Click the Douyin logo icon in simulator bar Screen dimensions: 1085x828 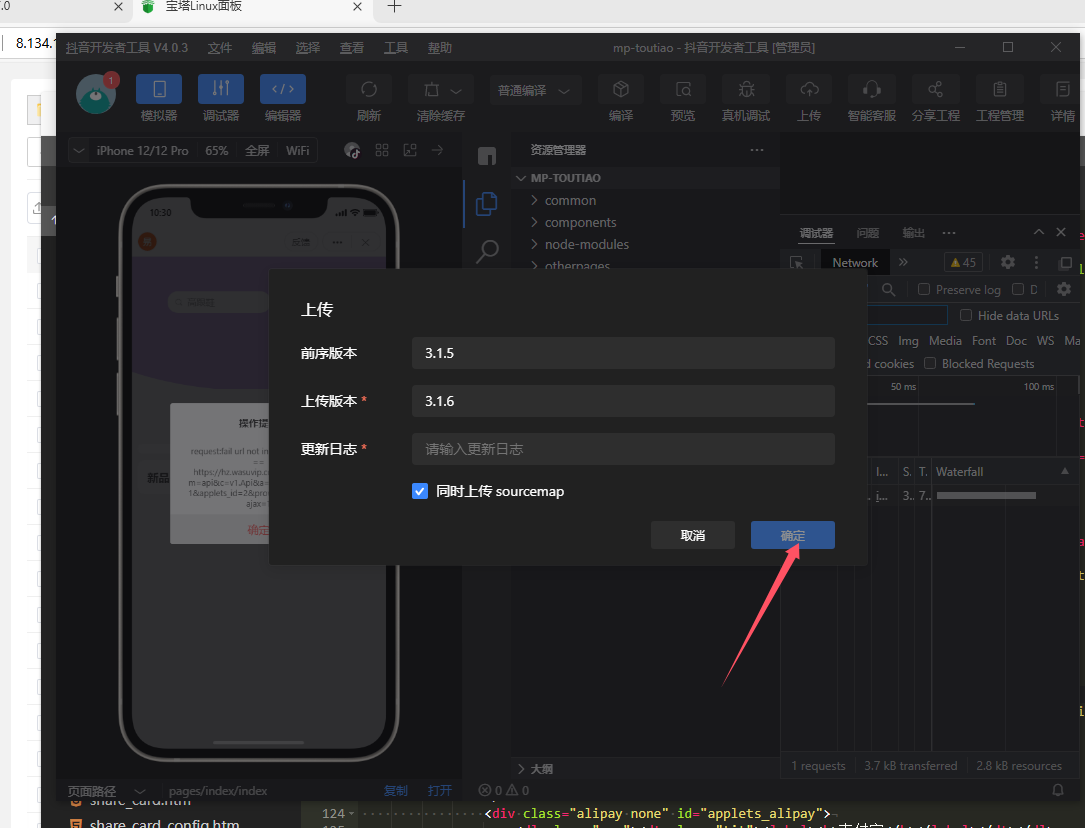click(352, 150)
